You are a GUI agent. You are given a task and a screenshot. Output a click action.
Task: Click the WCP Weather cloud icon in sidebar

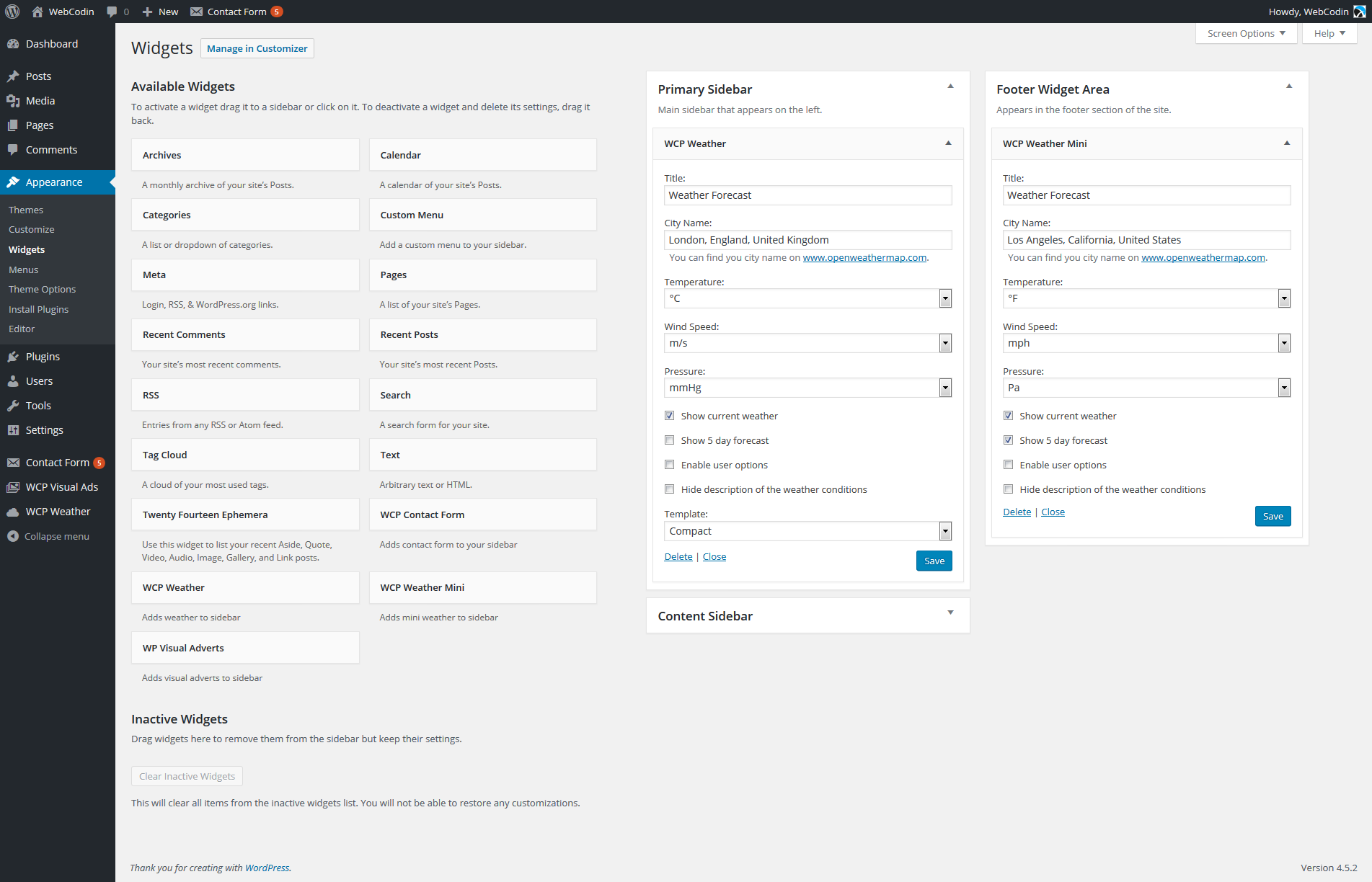[13, 512]
